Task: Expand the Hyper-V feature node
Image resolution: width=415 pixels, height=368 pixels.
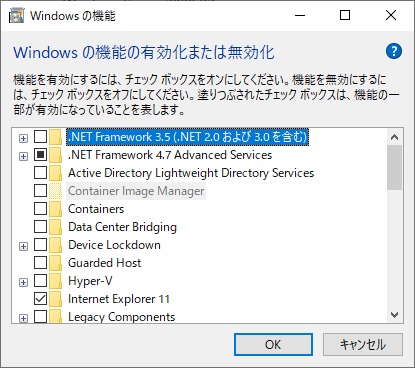Action: tap(23, 282)
